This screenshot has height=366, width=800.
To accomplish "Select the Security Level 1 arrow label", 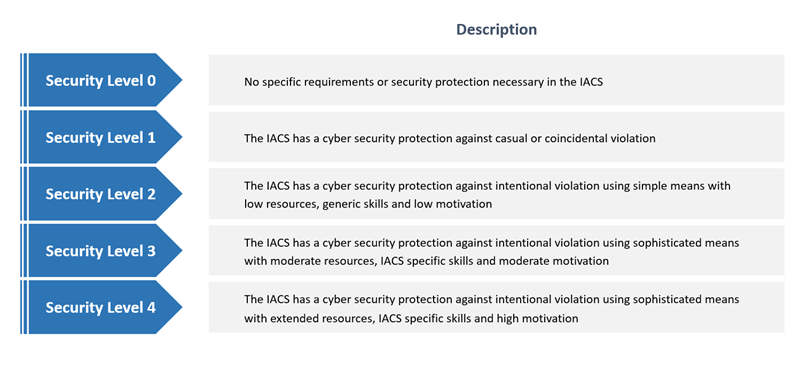I will (x=101, y=137).
